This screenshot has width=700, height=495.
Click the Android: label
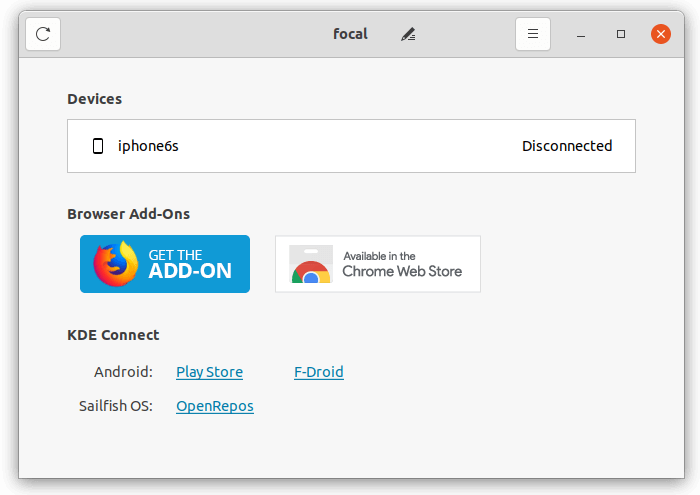pyautogui.click(x=123, y=372)
